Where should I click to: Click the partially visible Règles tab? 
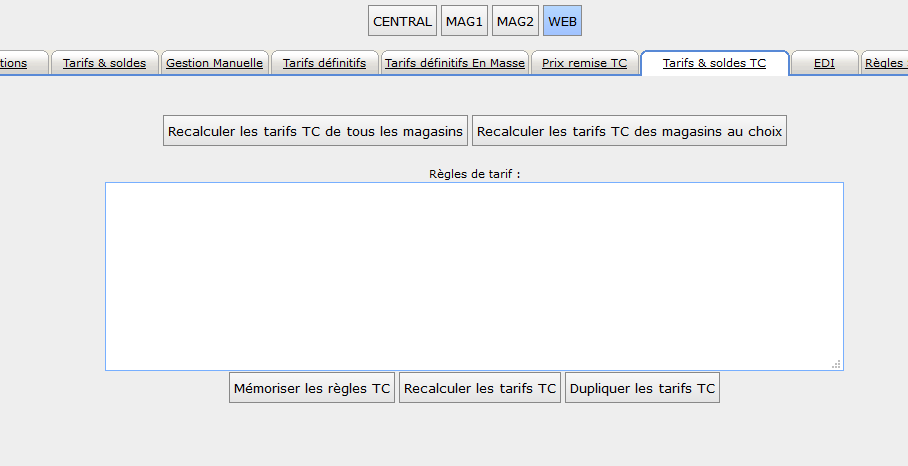[x=886, y=63]
